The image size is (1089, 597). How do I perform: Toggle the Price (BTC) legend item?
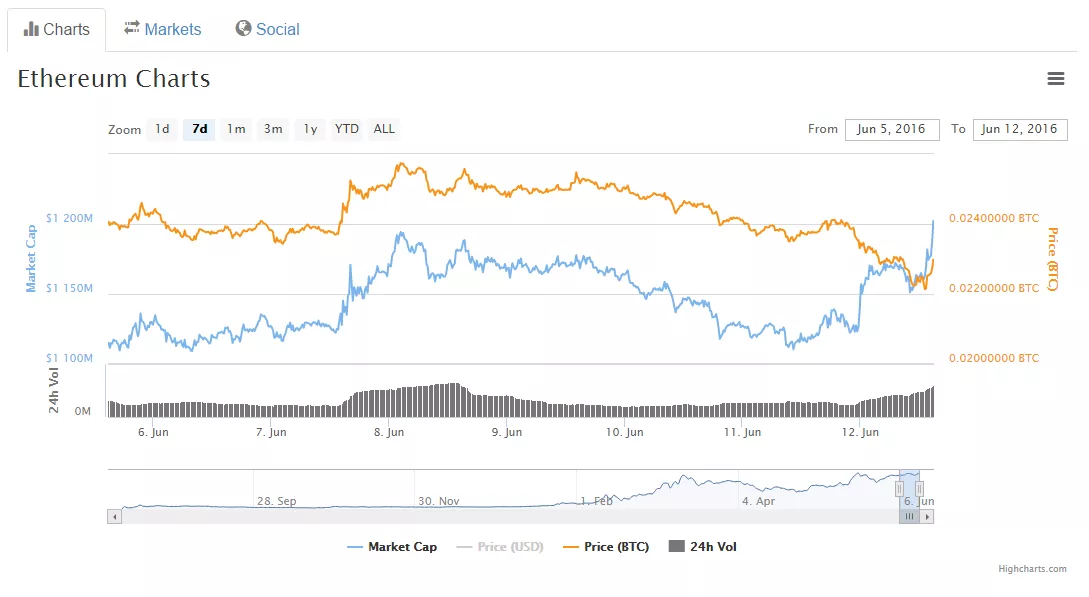[x=606, y=547]
